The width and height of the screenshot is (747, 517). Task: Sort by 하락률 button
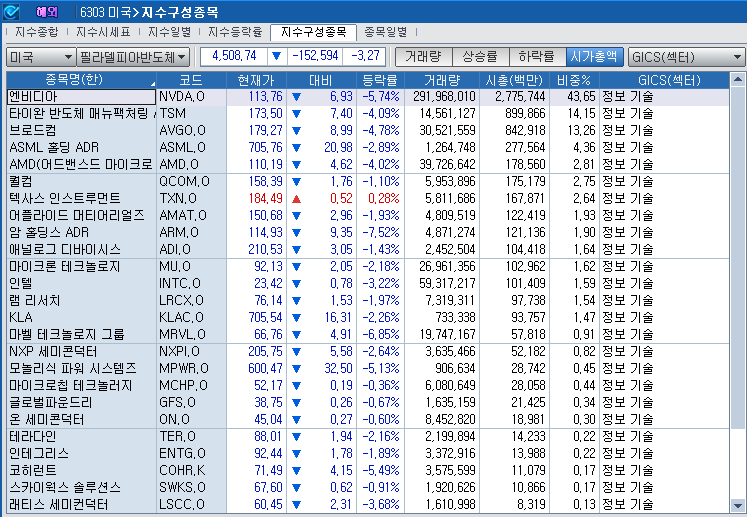537,57
